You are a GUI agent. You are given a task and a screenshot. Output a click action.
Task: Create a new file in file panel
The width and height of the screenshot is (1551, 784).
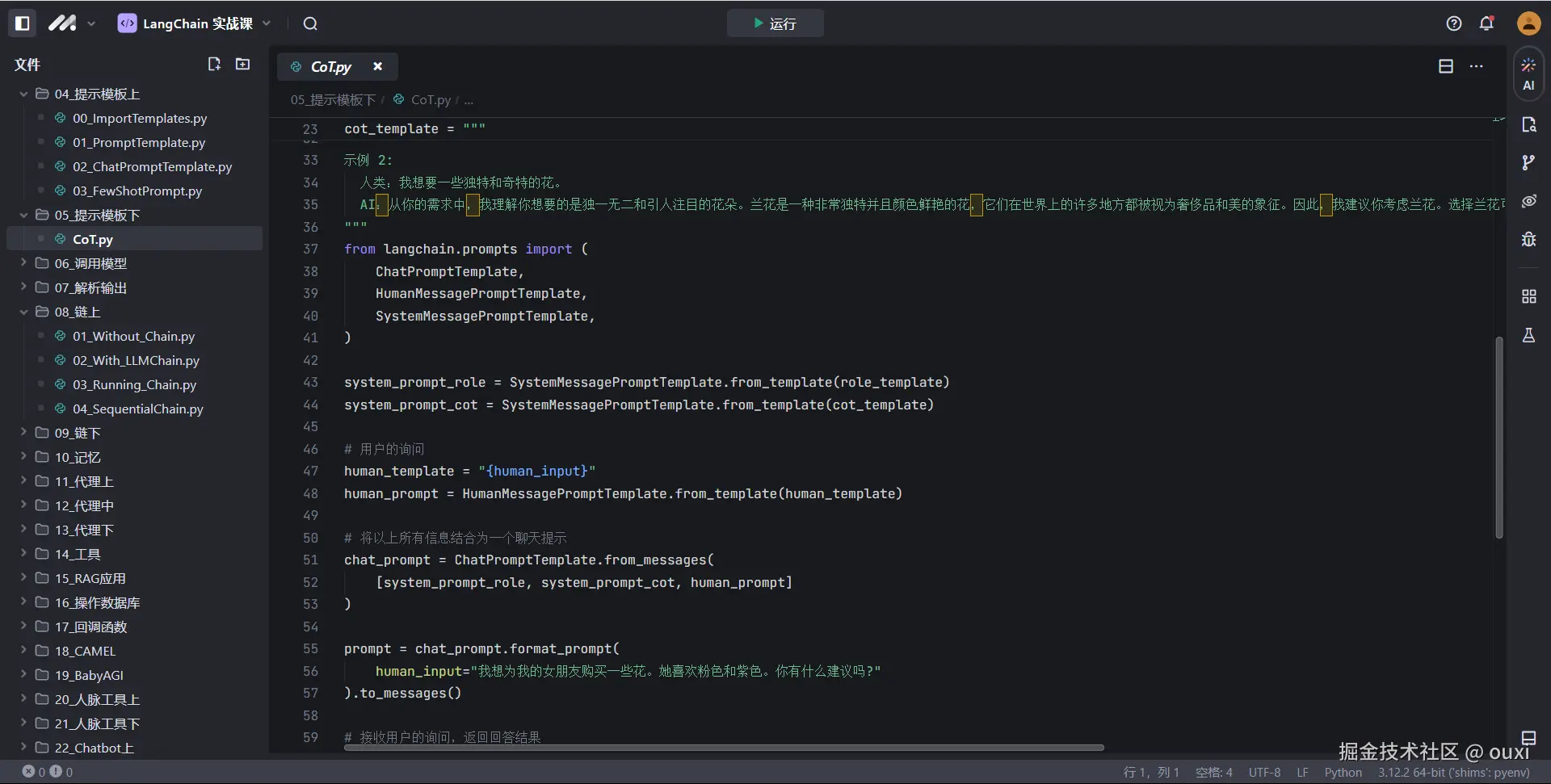[x=214, y=64]
